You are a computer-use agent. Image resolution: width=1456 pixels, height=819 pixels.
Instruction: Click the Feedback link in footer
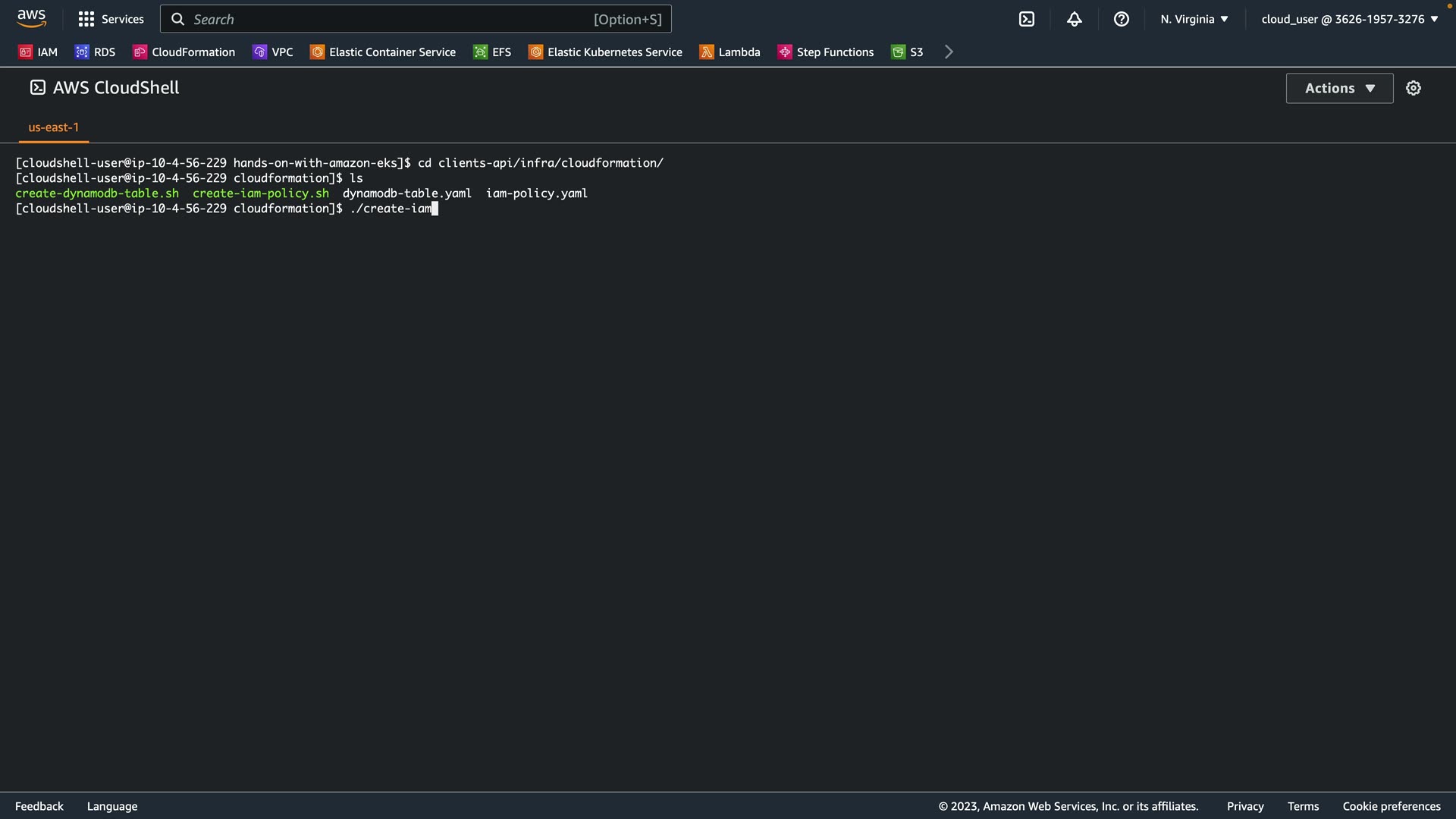coord(39,806)
